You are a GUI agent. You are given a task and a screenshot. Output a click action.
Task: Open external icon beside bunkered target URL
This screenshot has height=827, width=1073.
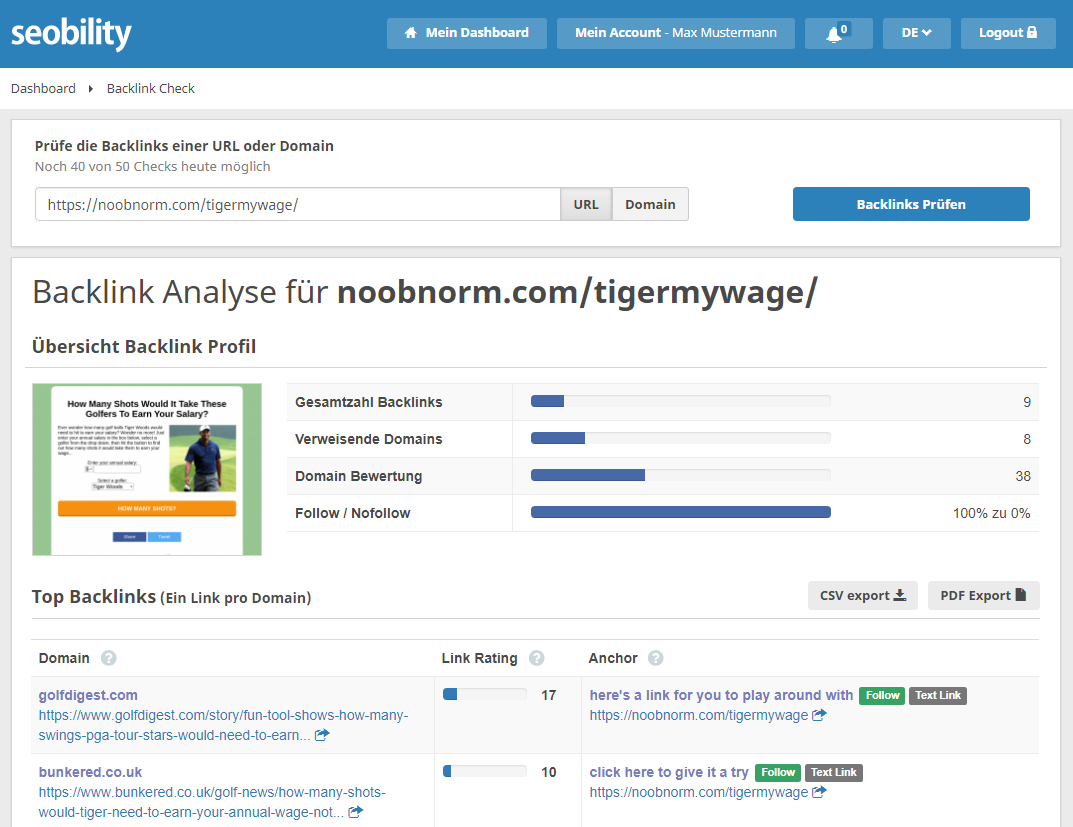click(819, 792)
